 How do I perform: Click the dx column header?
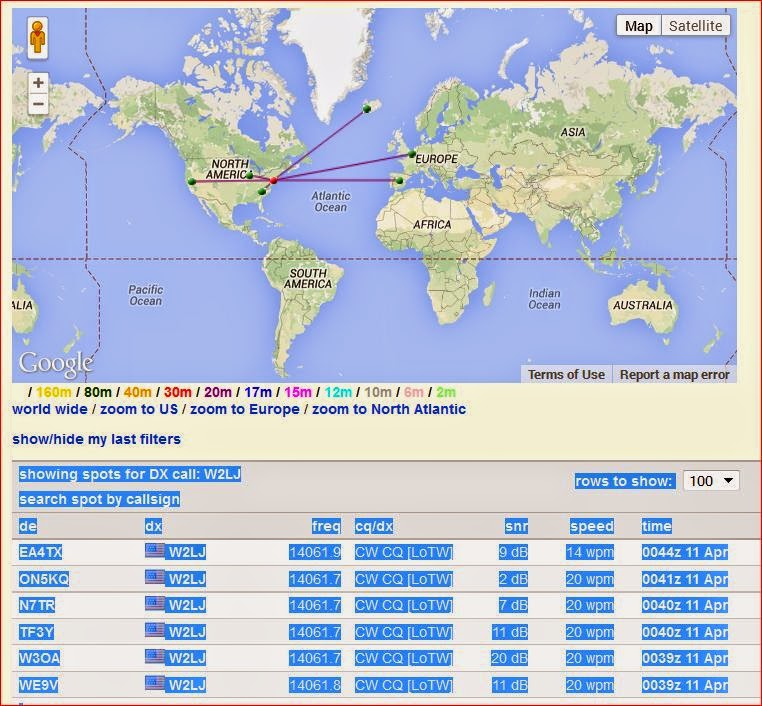pos(154,526)
